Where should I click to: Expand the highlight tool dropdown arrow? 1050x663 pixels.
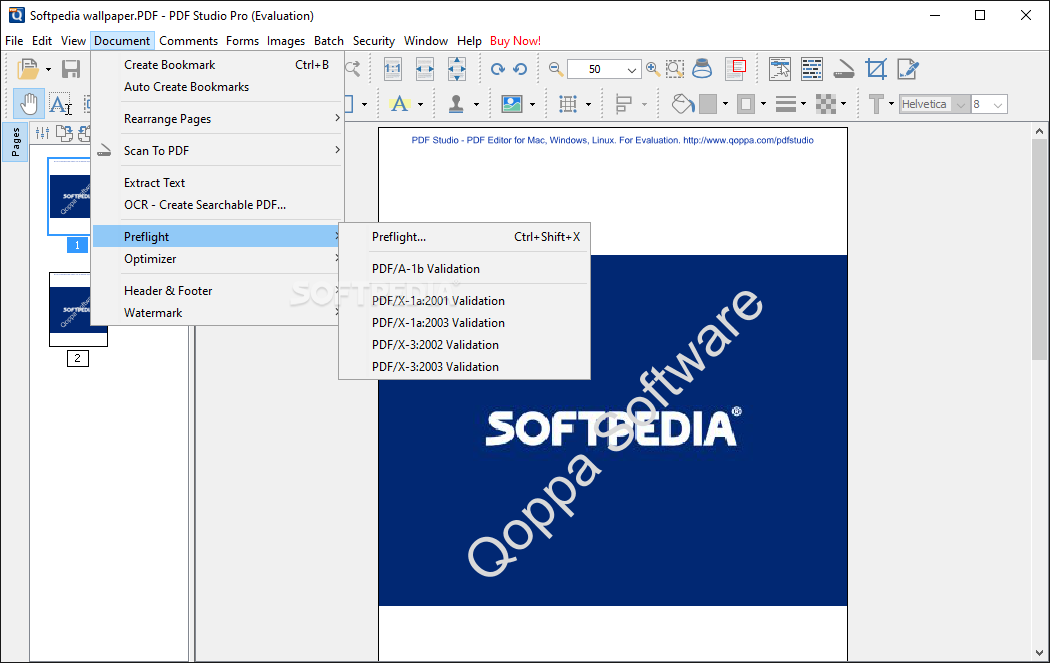click(x=421, y=104)
